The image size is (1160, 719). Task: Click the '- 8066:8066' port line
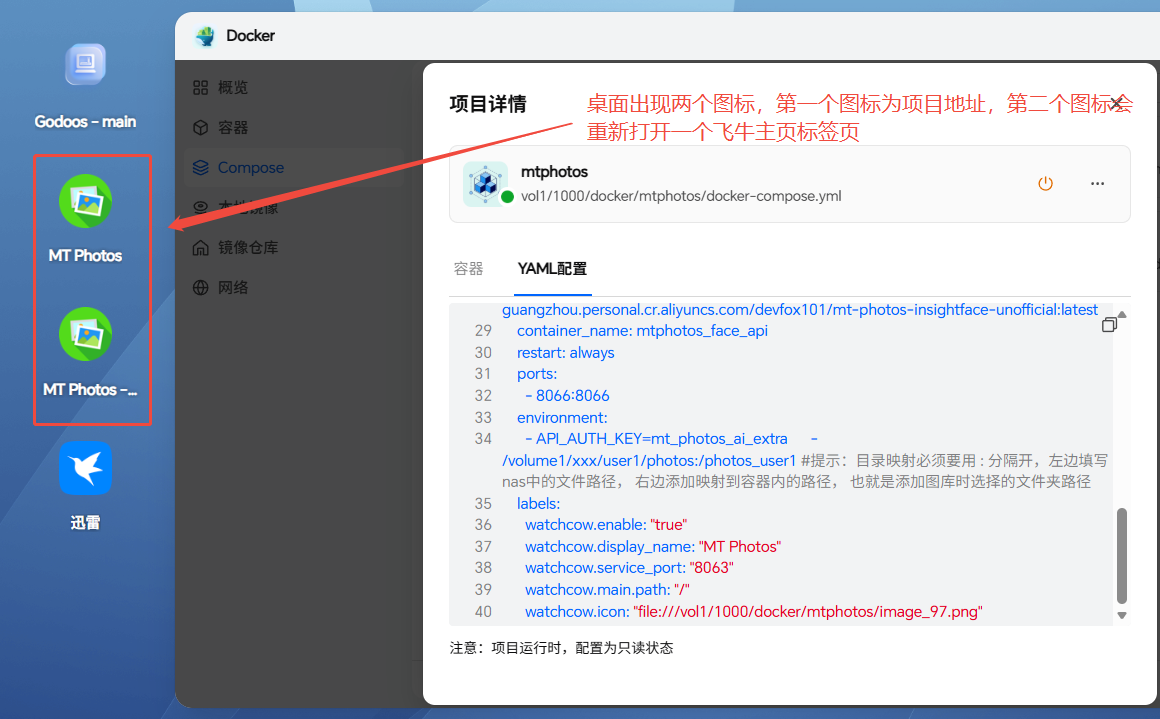click(x=567, y=396)
